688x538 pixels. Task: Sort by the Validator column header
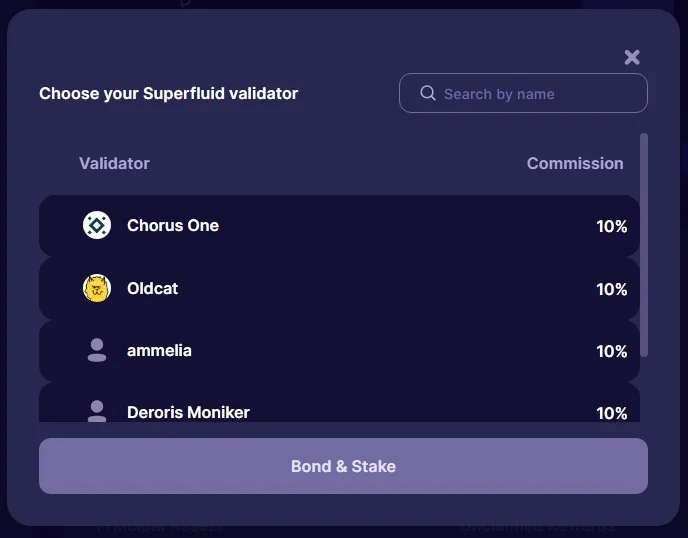[114, 163]
